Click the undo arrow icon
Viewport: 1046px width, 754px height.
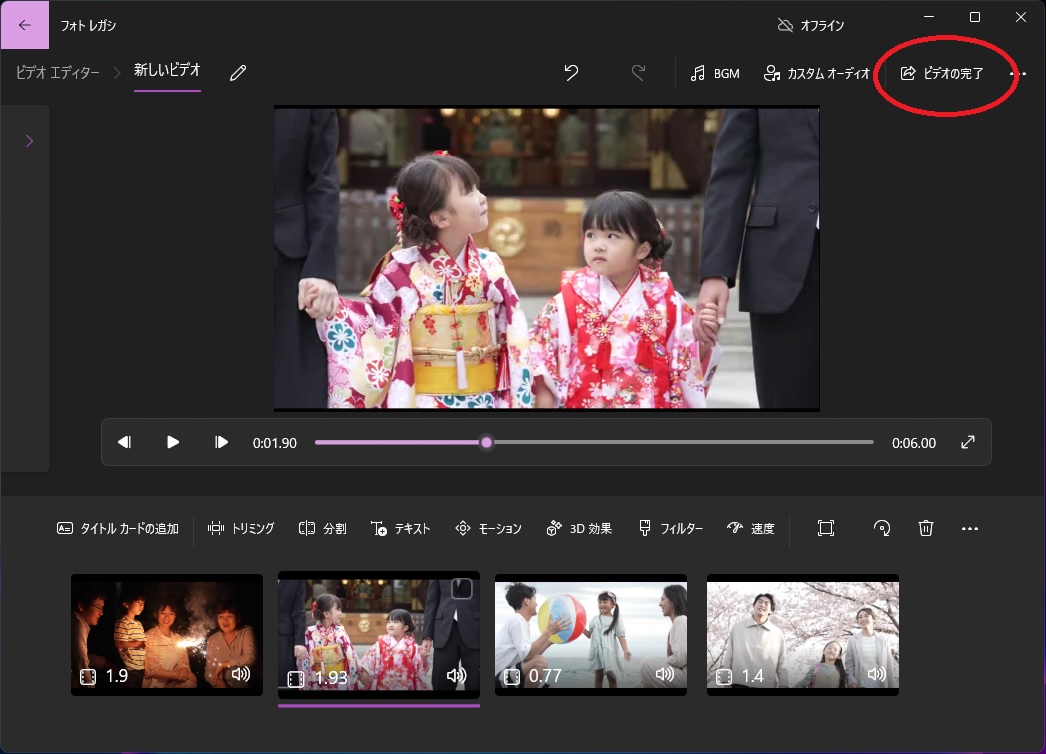[x=571, y=73]
